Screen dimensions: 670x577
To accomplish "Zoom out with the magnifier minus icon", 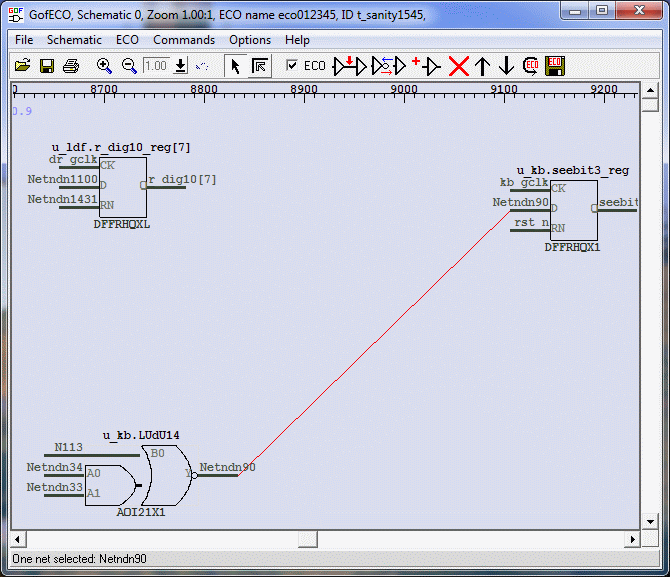I will click(x=129, y=66).
